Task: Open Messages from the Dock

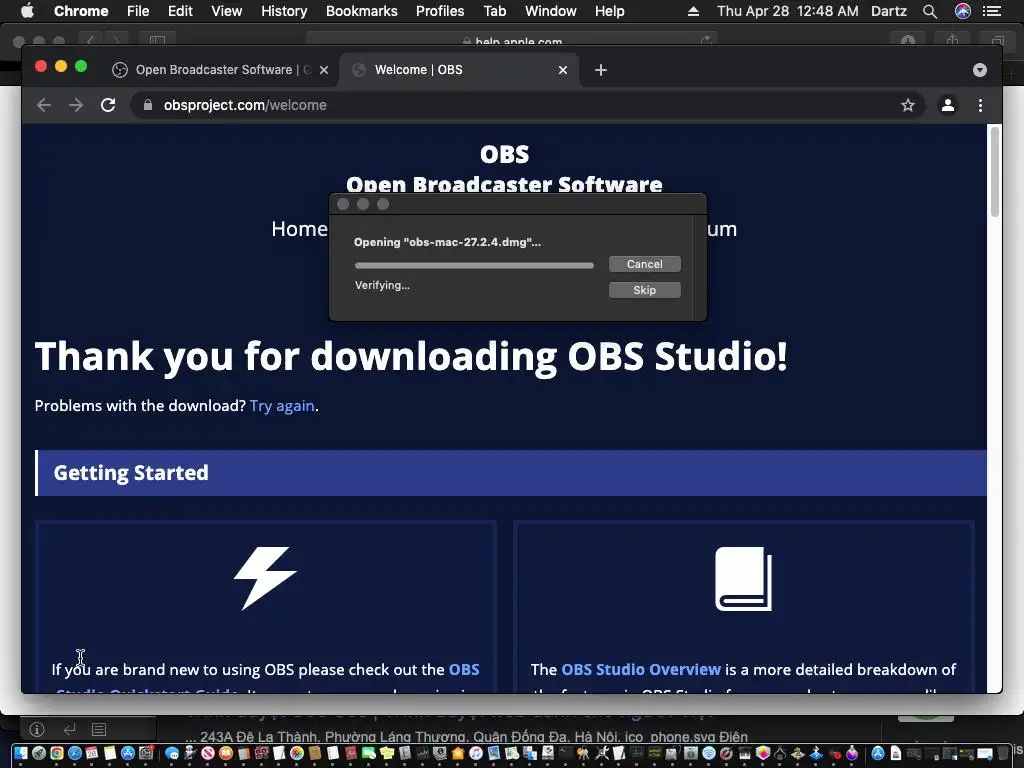Action: point(172,753)
